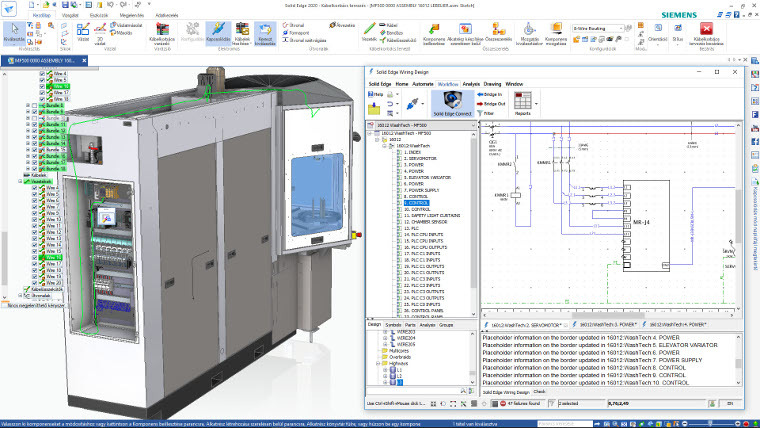Click the Útvonal route tool

coord(293,25)
